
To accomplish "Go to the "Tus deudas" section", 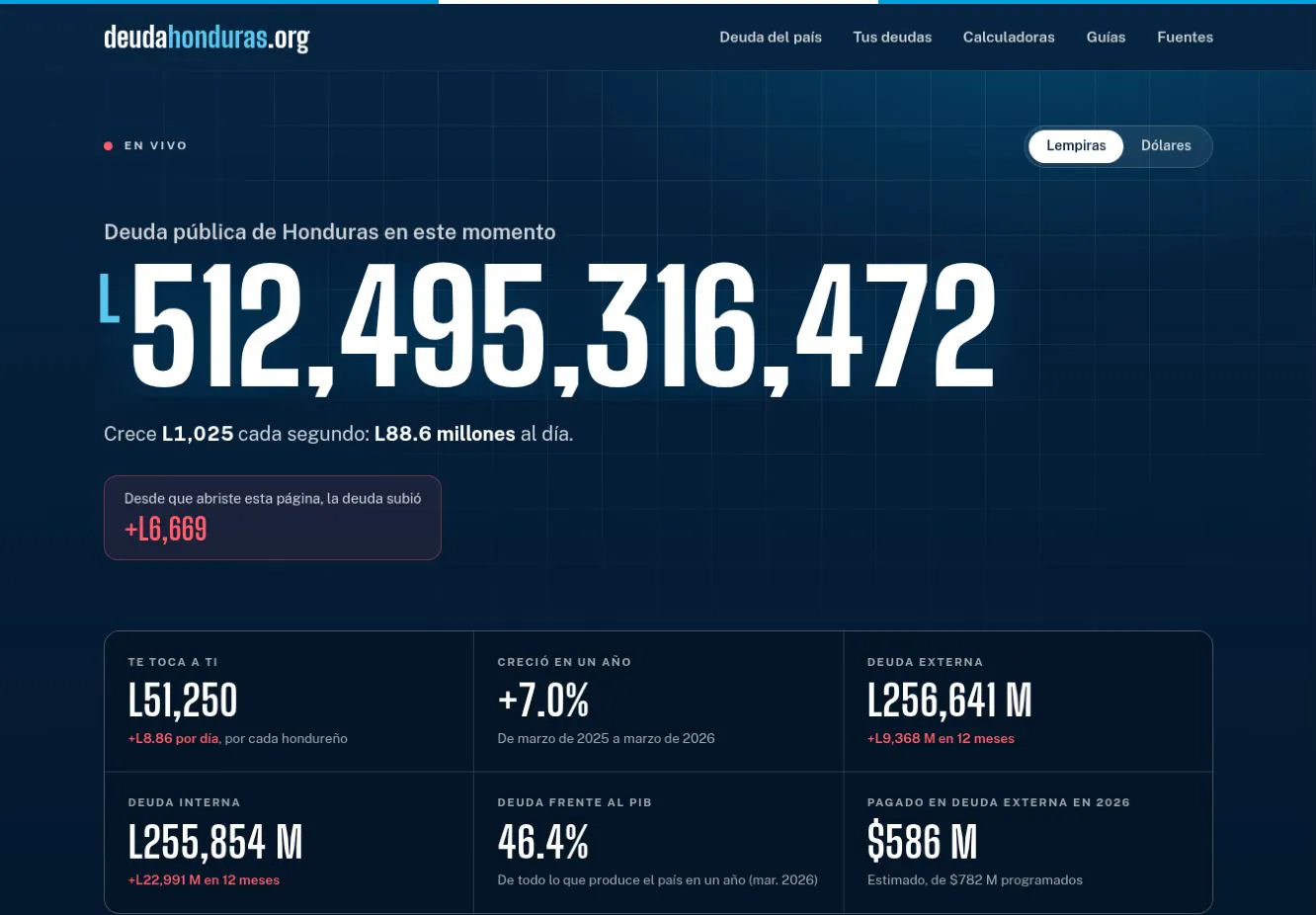I will 892,38.
